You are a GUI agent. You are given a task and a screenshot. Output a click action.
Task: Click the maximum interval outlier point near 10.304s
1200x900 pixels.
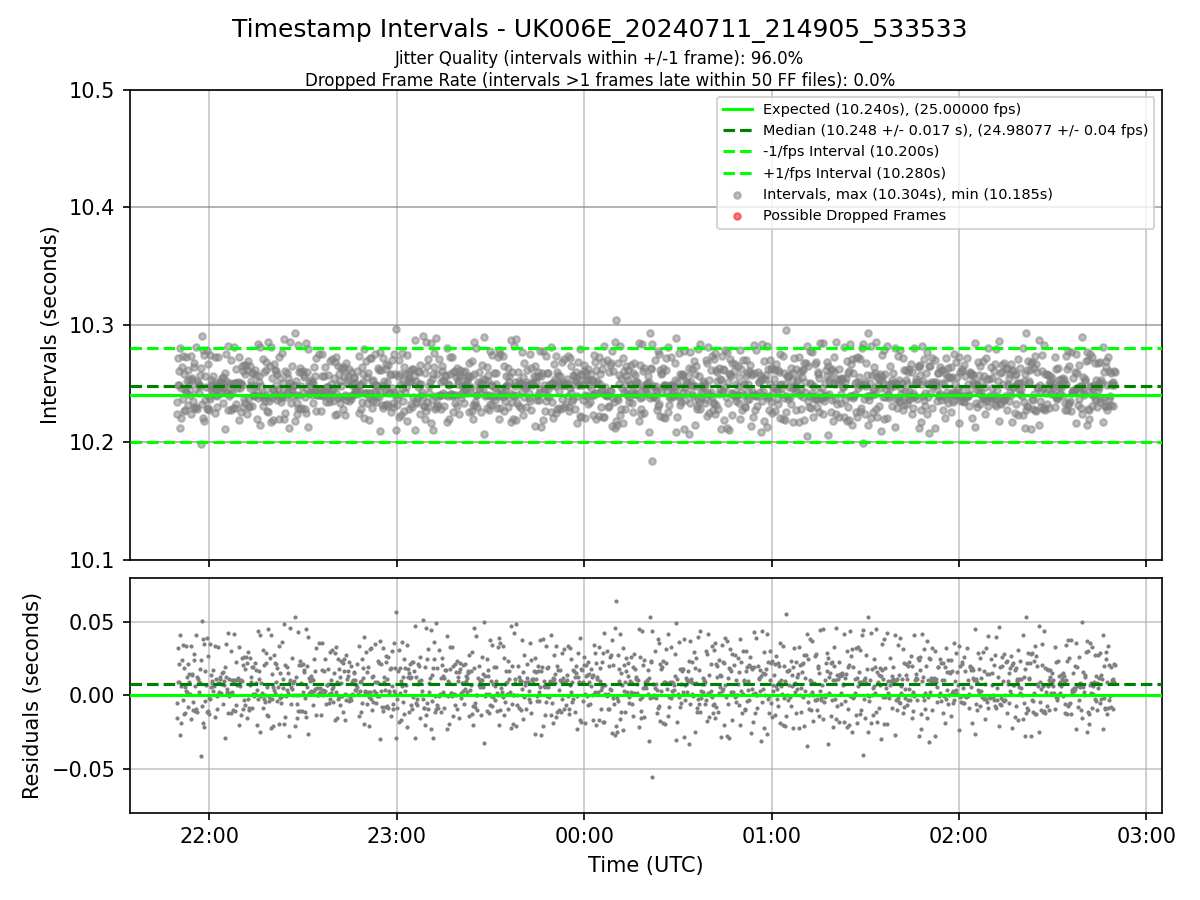616,320
